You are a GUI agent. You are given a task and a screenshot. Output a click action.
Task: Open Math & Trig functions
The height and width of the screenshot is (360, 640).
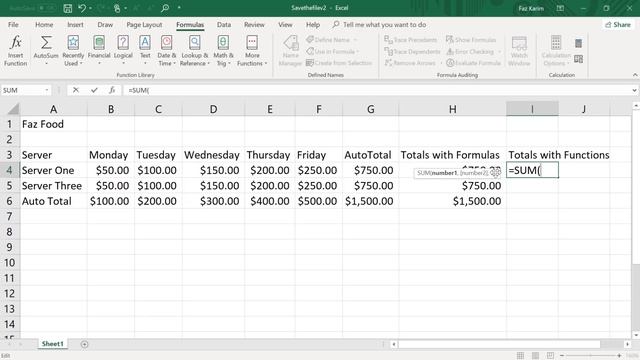[223, 51]
